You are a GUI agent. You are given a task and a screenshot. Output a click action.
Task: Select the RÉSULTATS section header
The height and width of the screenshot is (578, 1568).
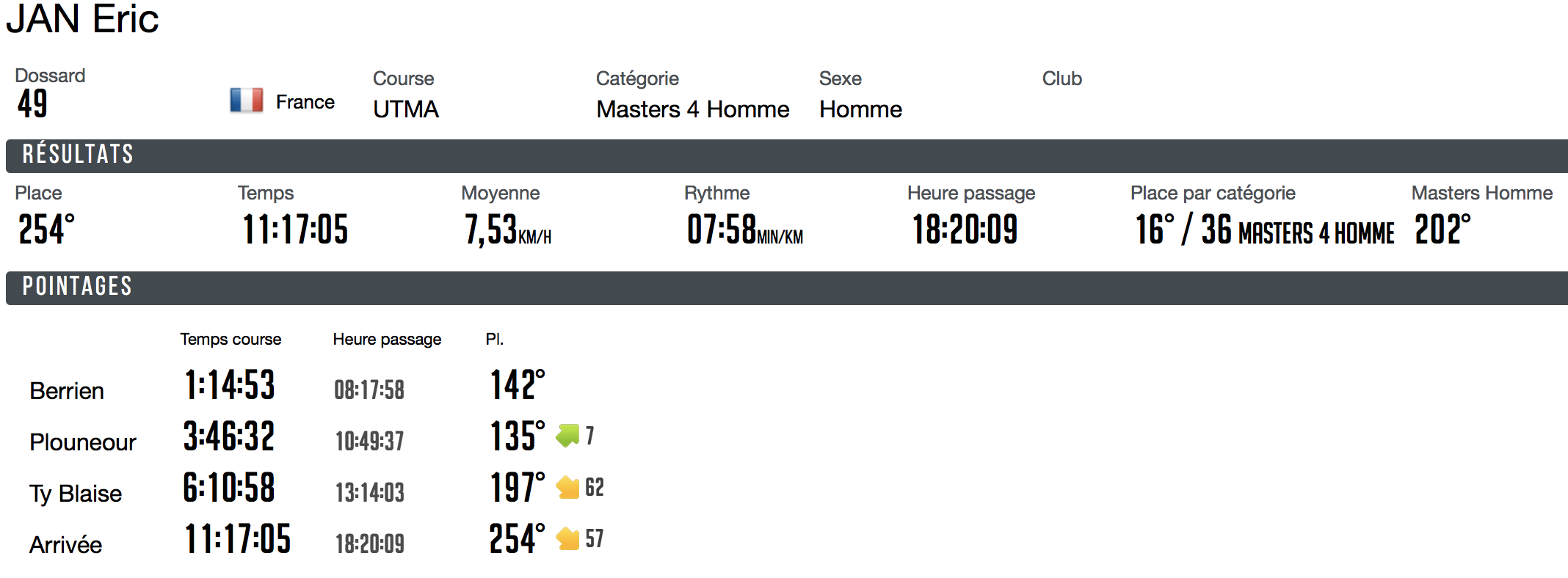(787, 156)
